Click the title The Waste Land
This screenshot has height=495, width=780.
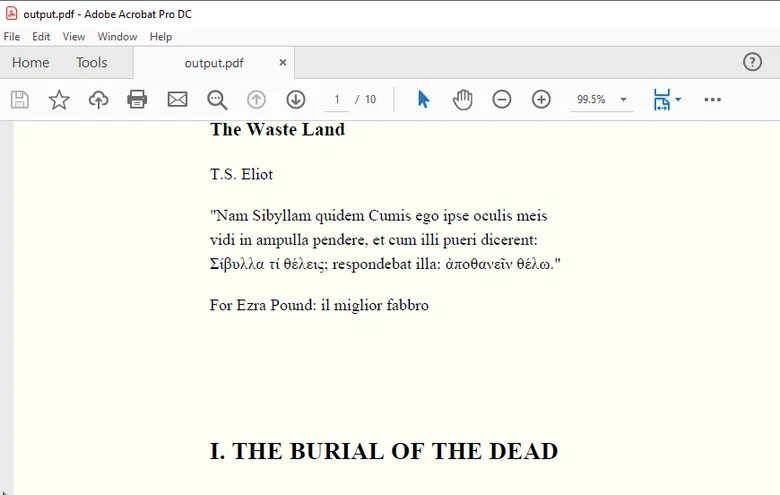click(x=277, y=130)
